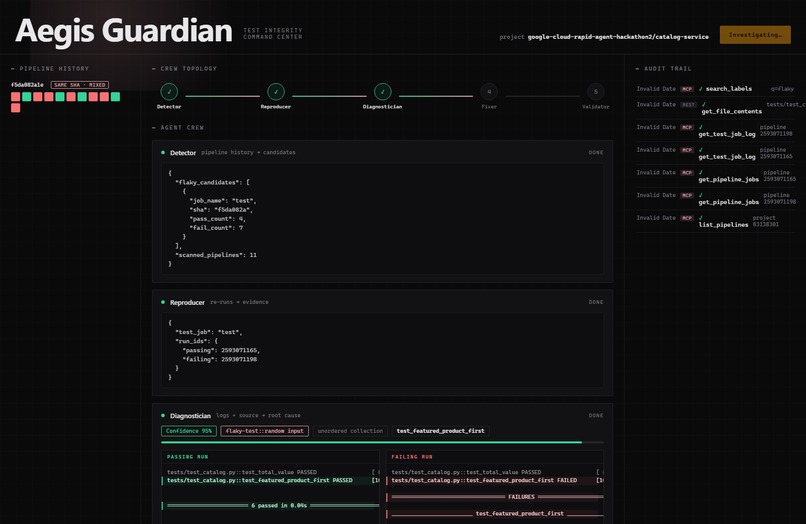Collapse the Audit Trail section header
This screenshot has height=524, width=806.
tap(664, 68)
